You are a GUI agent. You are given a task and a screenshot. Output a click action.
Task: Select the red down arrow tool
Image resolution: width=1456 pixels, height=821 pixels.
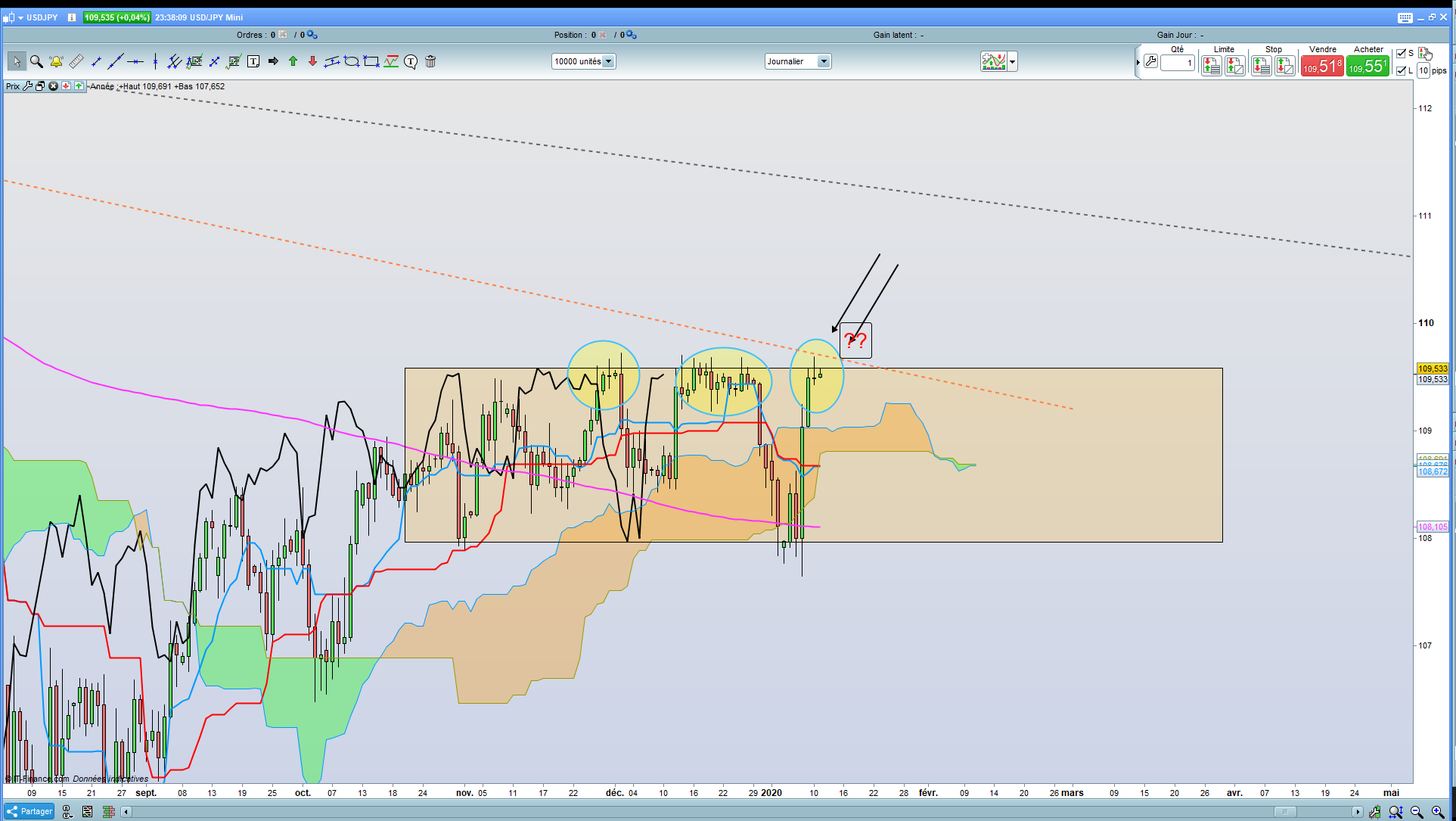click(312, 61)
